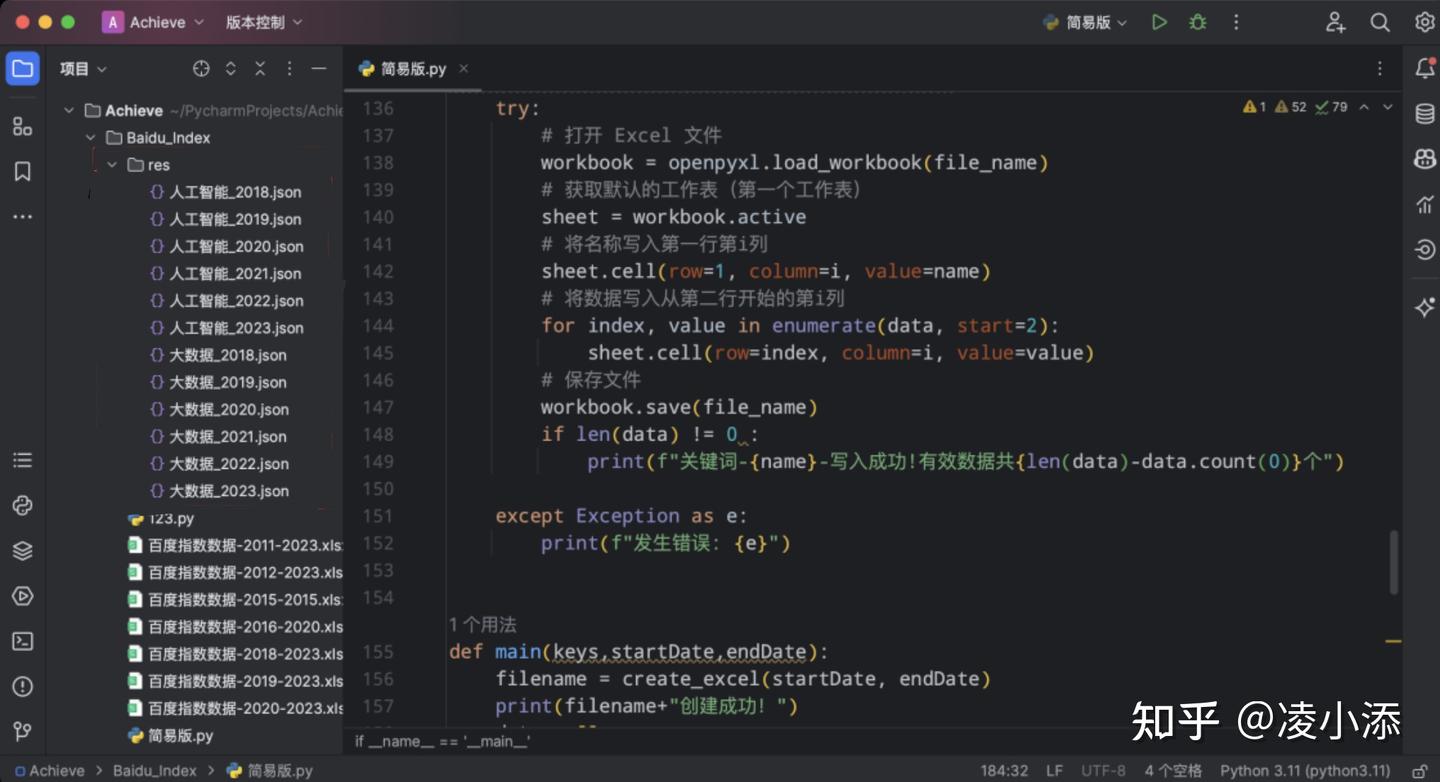Image resolution: width=1440 pixels, height=782 pixels.
Task: Open Search Everywhere with the magnifier icon
Action: pos(1380,21)
